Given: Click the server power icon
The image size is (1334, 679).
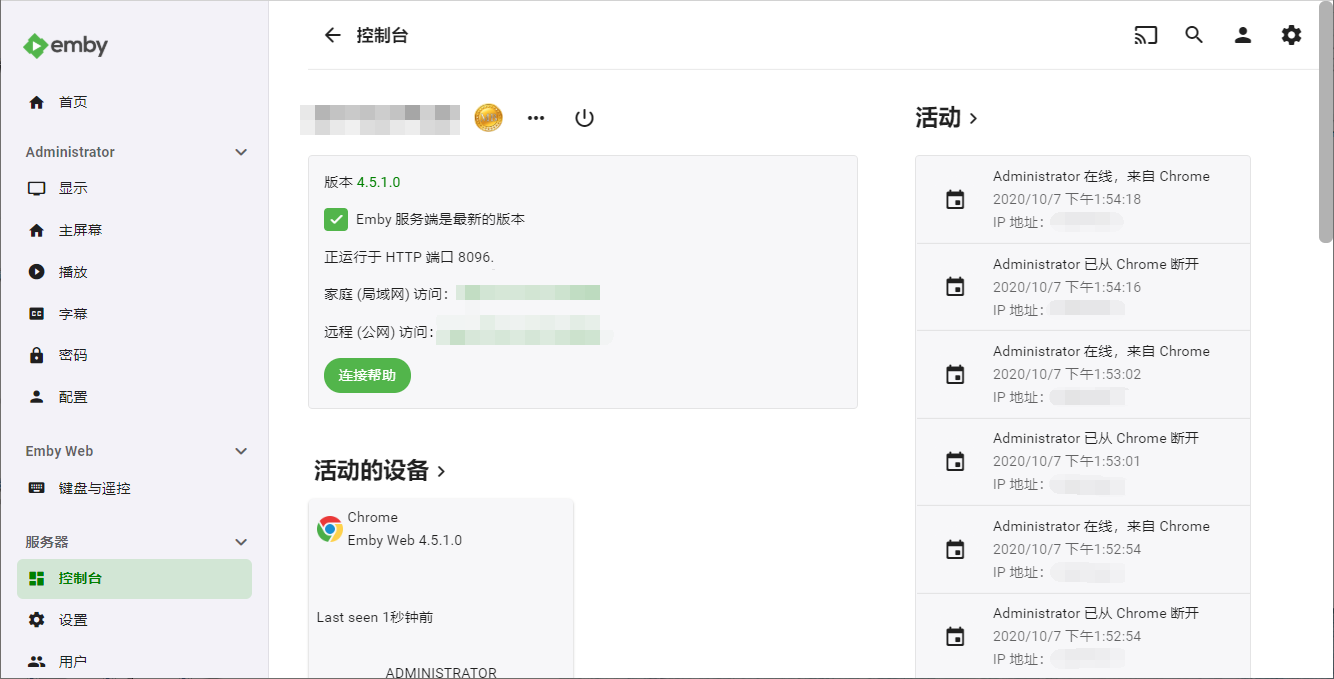Looking at the screenshot, I should point(585,118).
